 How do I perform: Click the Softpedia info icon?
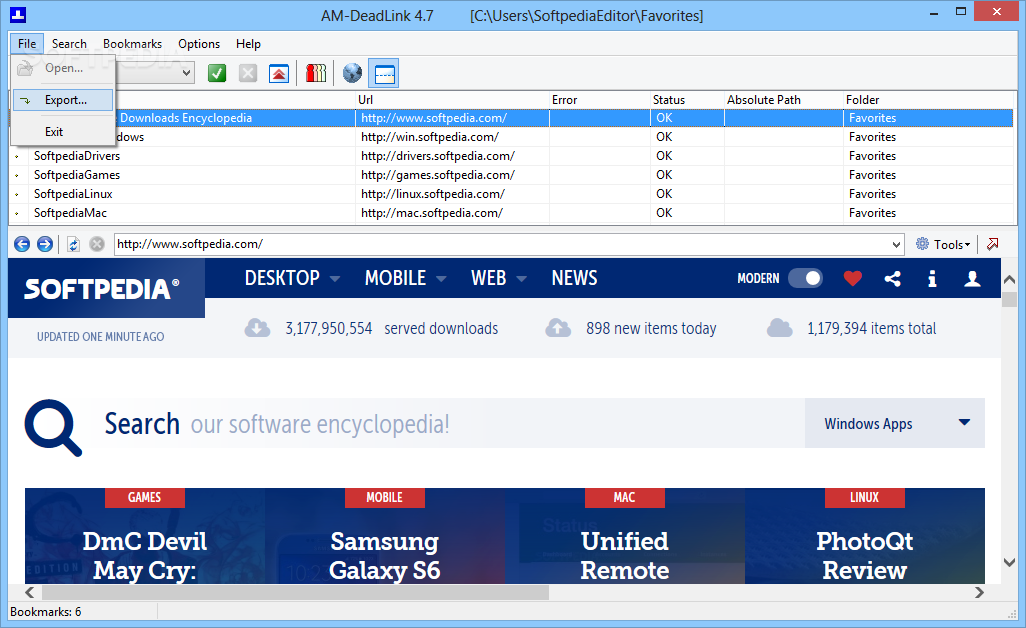click(932, 279)
